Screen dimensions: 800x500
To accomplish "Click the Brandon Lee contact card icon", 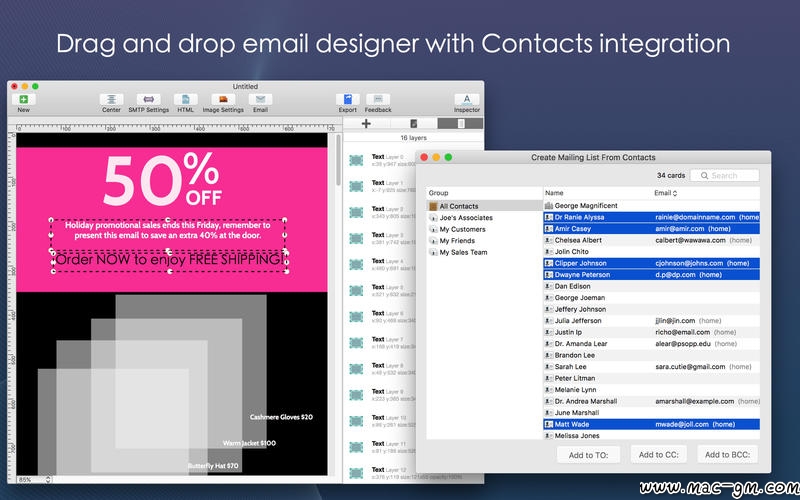I will pyautogui.click(x=549, y=356).
